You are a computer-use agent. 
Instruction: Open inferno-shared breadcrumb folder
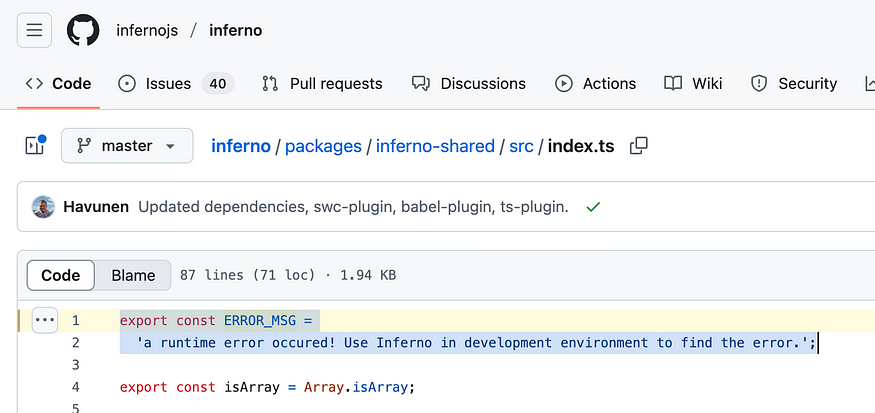[435, 146]
